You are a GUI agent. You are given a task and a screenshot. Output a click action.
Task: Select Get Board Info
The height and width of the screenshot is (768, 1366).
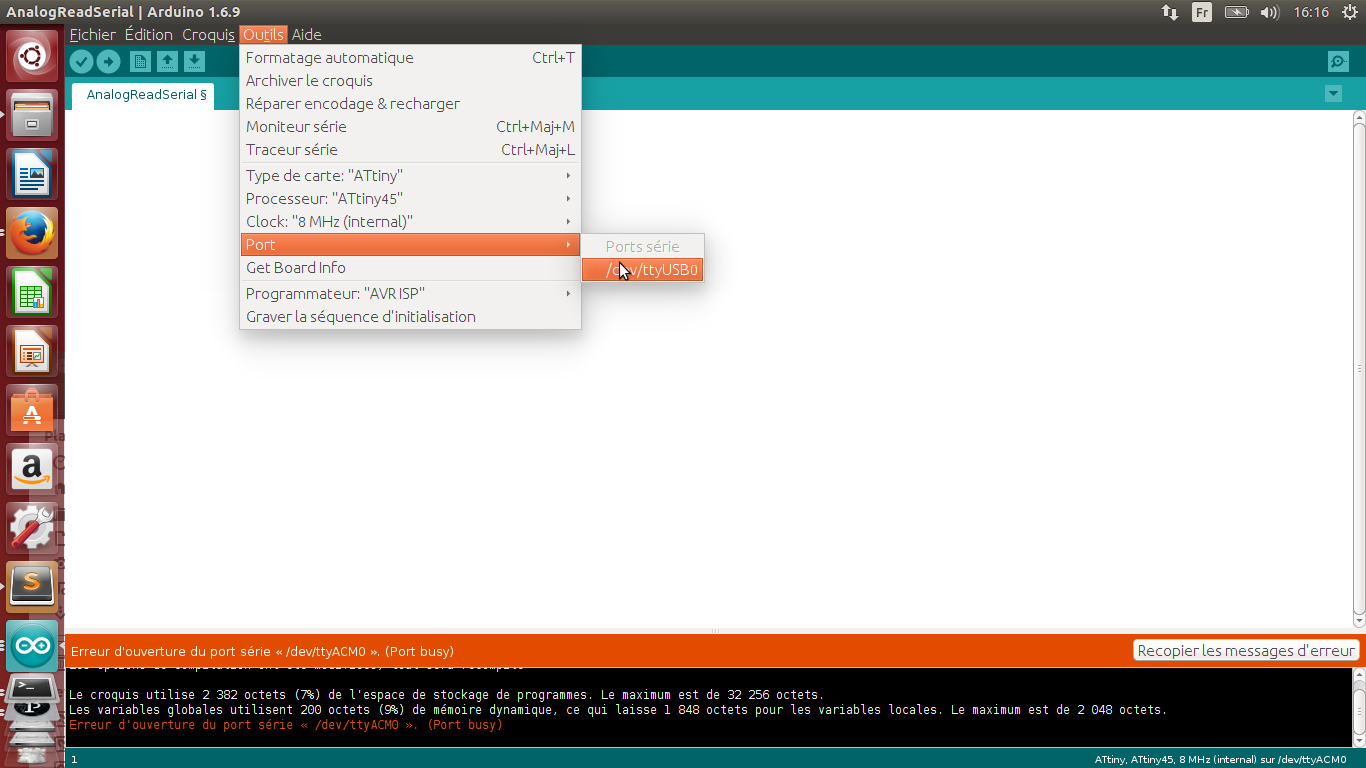tap(410, 267)
